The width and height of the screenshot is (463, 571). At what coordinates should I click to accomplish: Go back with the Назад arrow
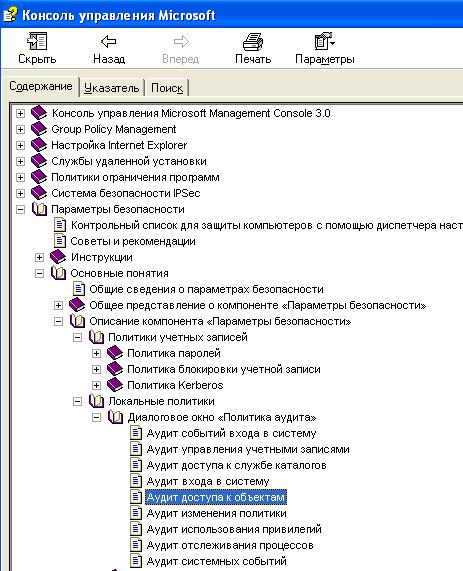pos(109,41)
